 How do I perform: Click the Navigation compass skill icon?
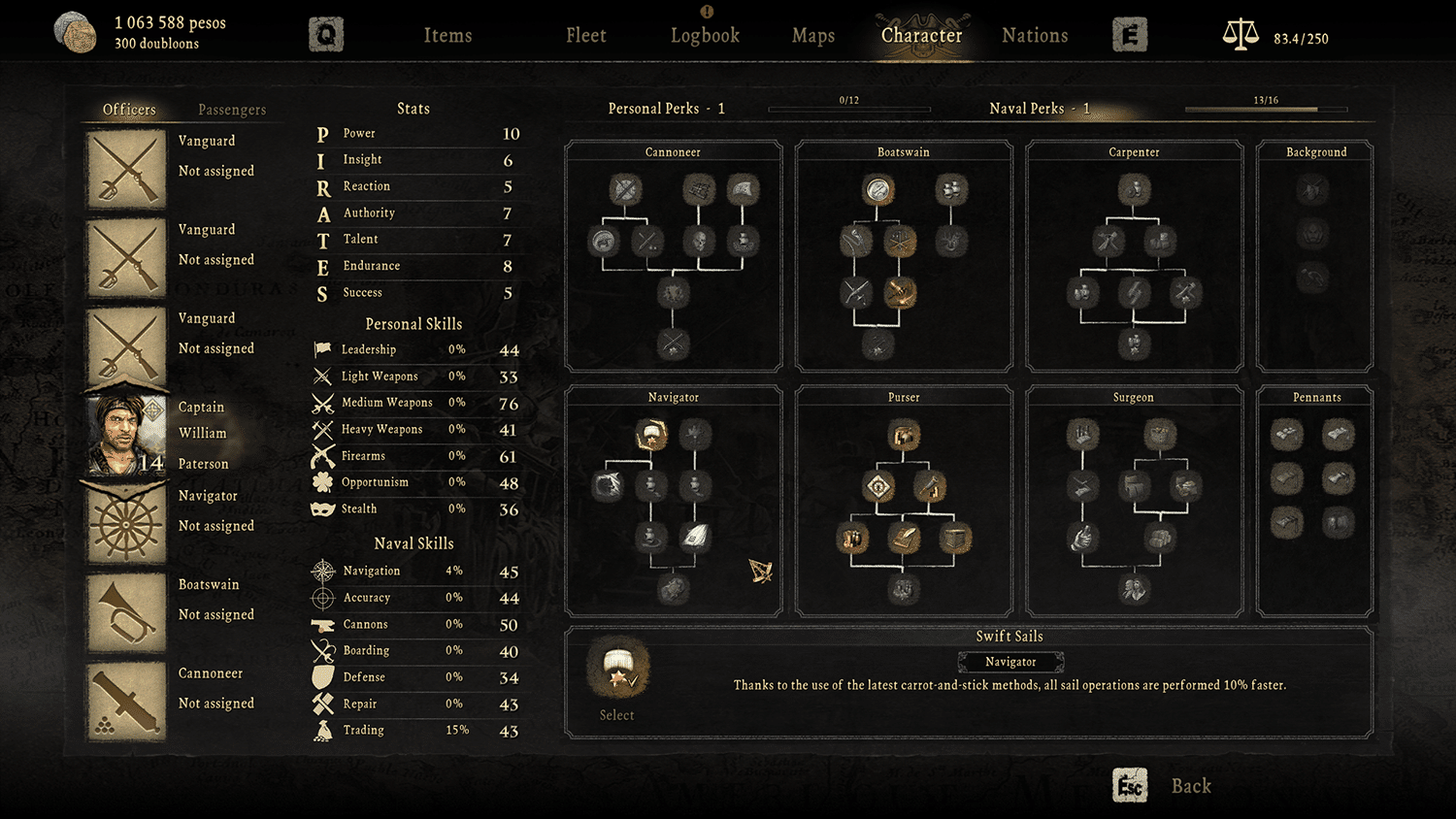coord(322,572)
